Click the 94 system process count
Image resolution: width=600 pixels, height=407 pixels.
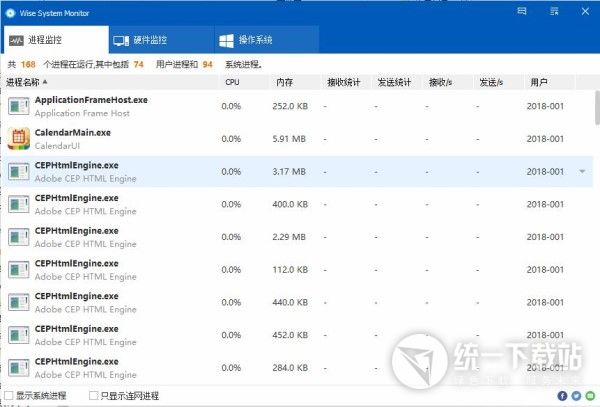tap(207, 64)
